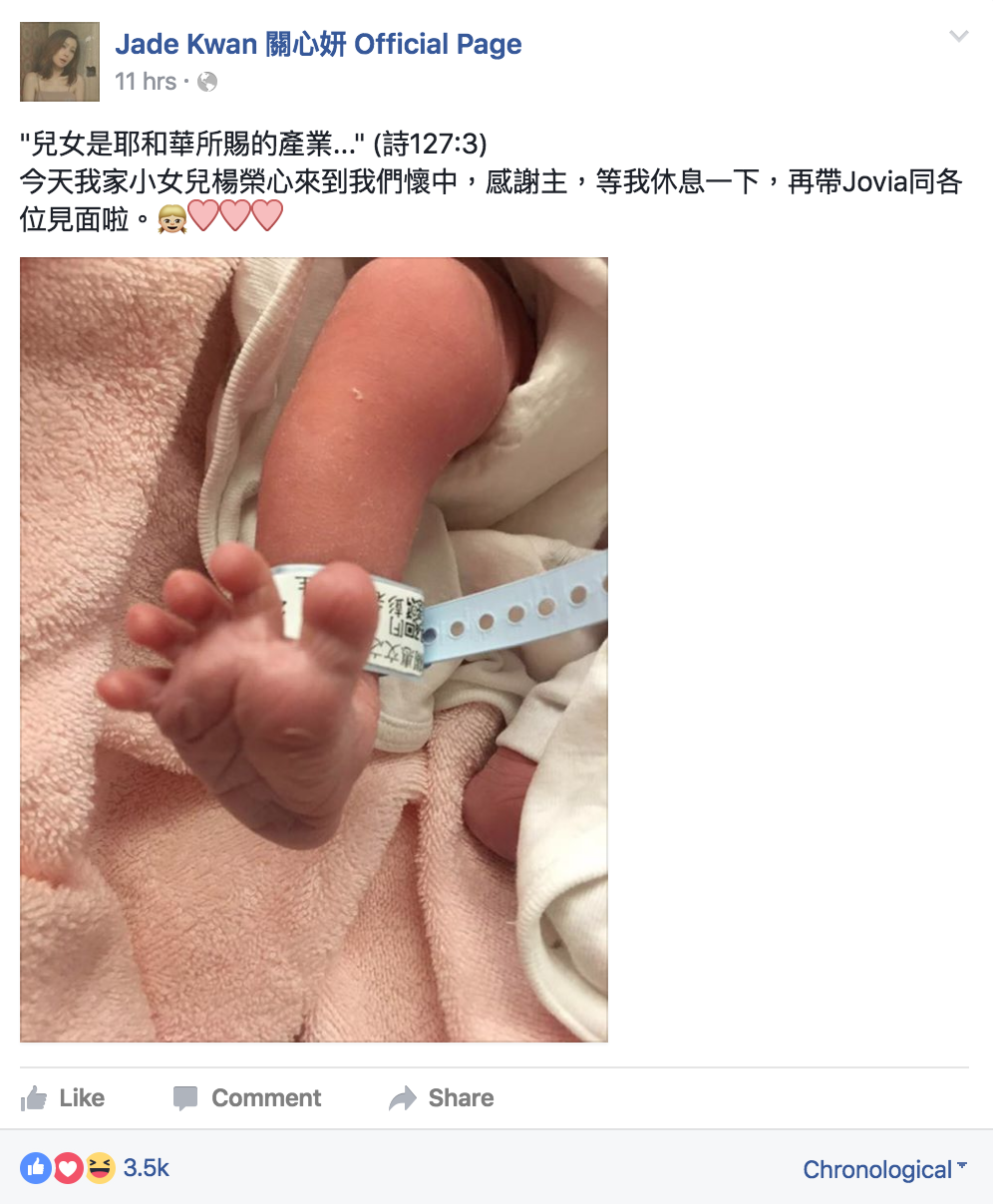Click the globe public-audience icon
This screenshot has width=993, height=1204.
[207, 82]
